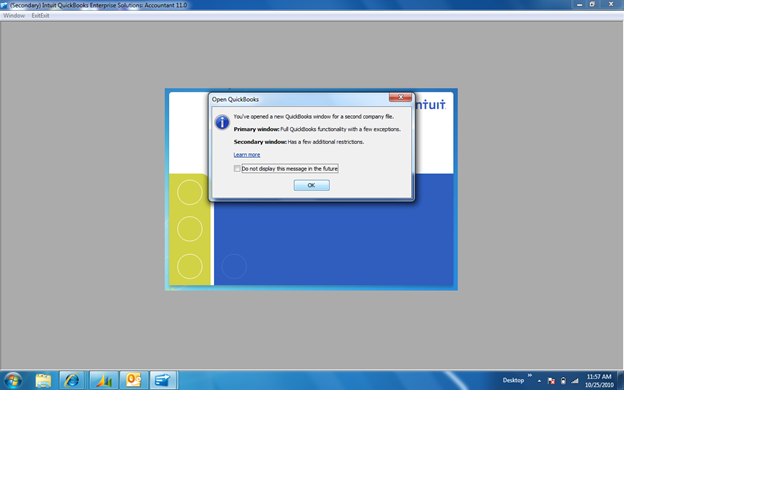Click the Show desktop strip at the taskbar end
This screenshot has height=480, width=768.
[621, 380]
